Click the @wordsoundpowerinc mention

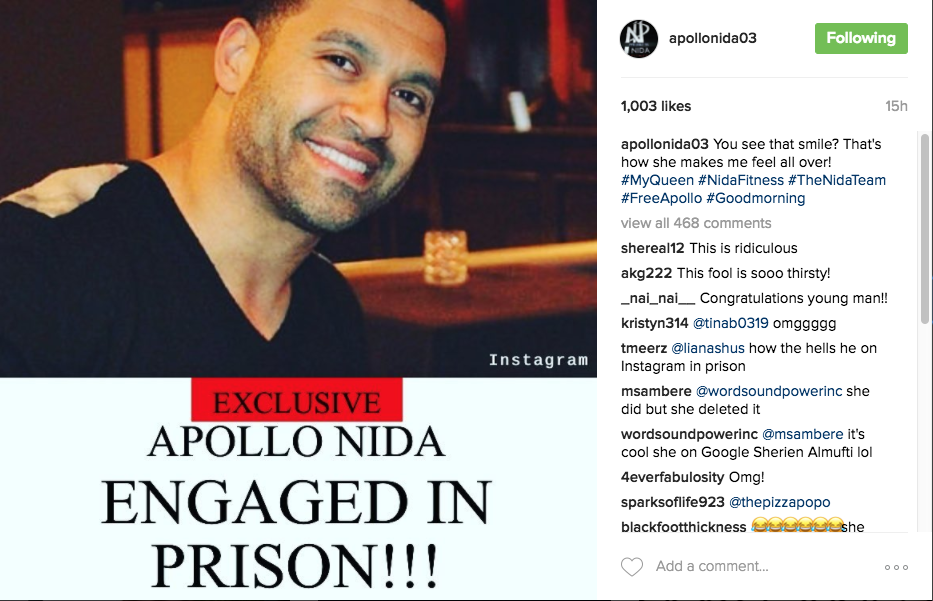coord(769,391)
